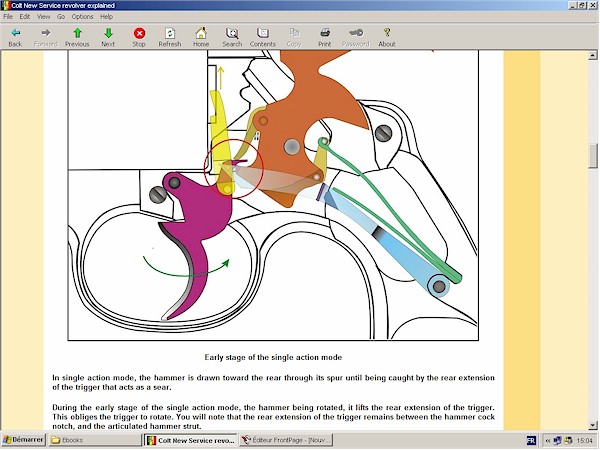This screenshot has height=450, width=600.
Task: Switch to the Ebooks taskbar window
Action: pyautogui.click(x=95, y=440)
